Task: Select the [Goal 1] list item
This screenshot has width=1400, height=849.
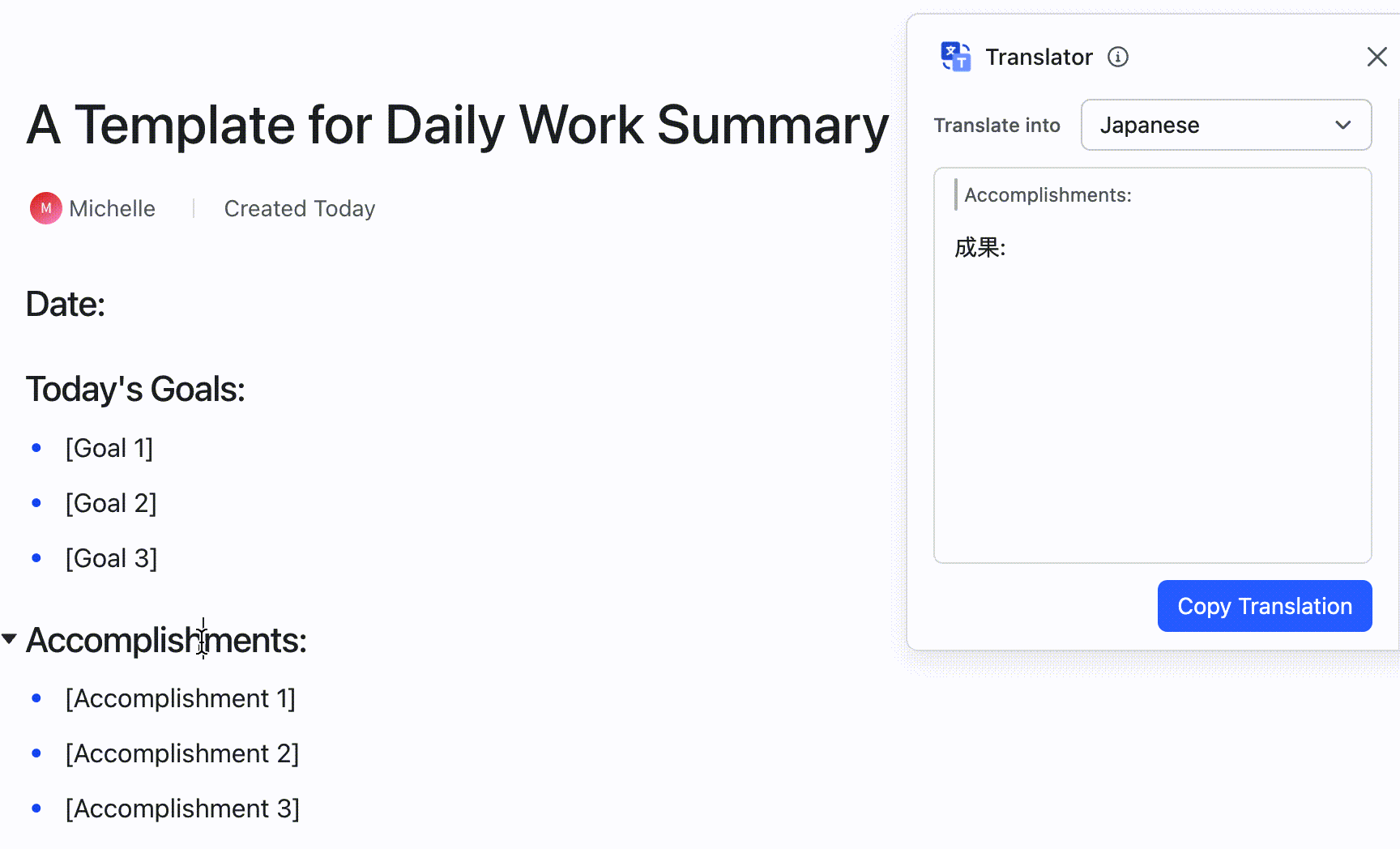Action: (x=109, y=448)
